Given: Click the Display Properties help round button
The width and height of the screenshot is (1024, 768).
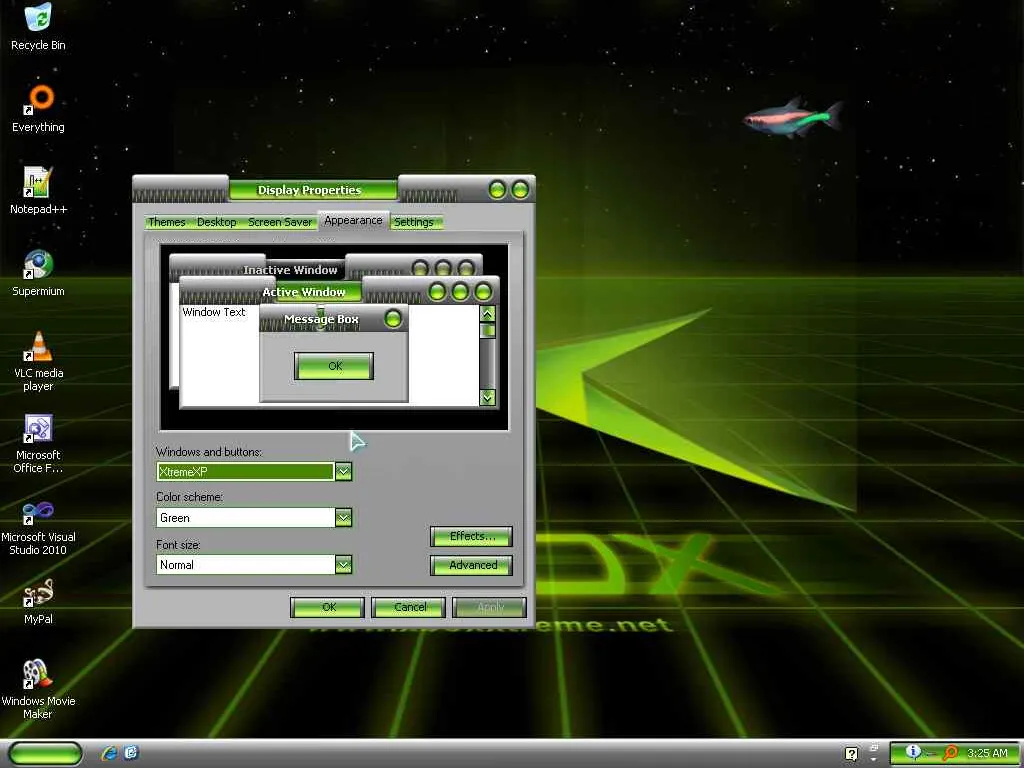Looking at the screenshot, I should tap(498, 190).
